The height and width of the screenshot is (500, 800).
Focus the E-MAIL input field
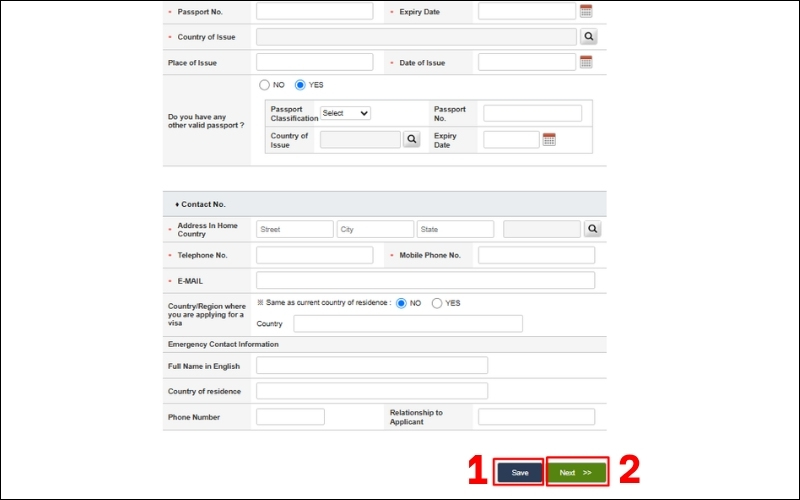(425, 281)
